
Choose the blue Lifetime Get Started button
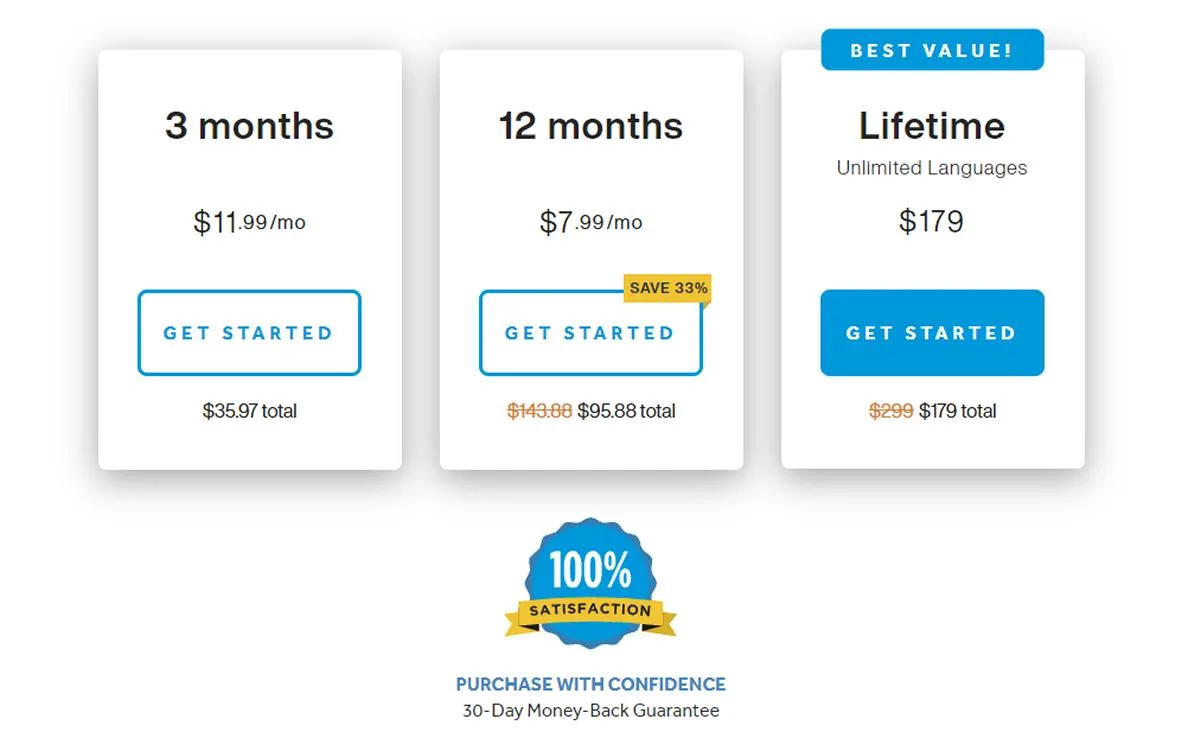tap(932, 333)
